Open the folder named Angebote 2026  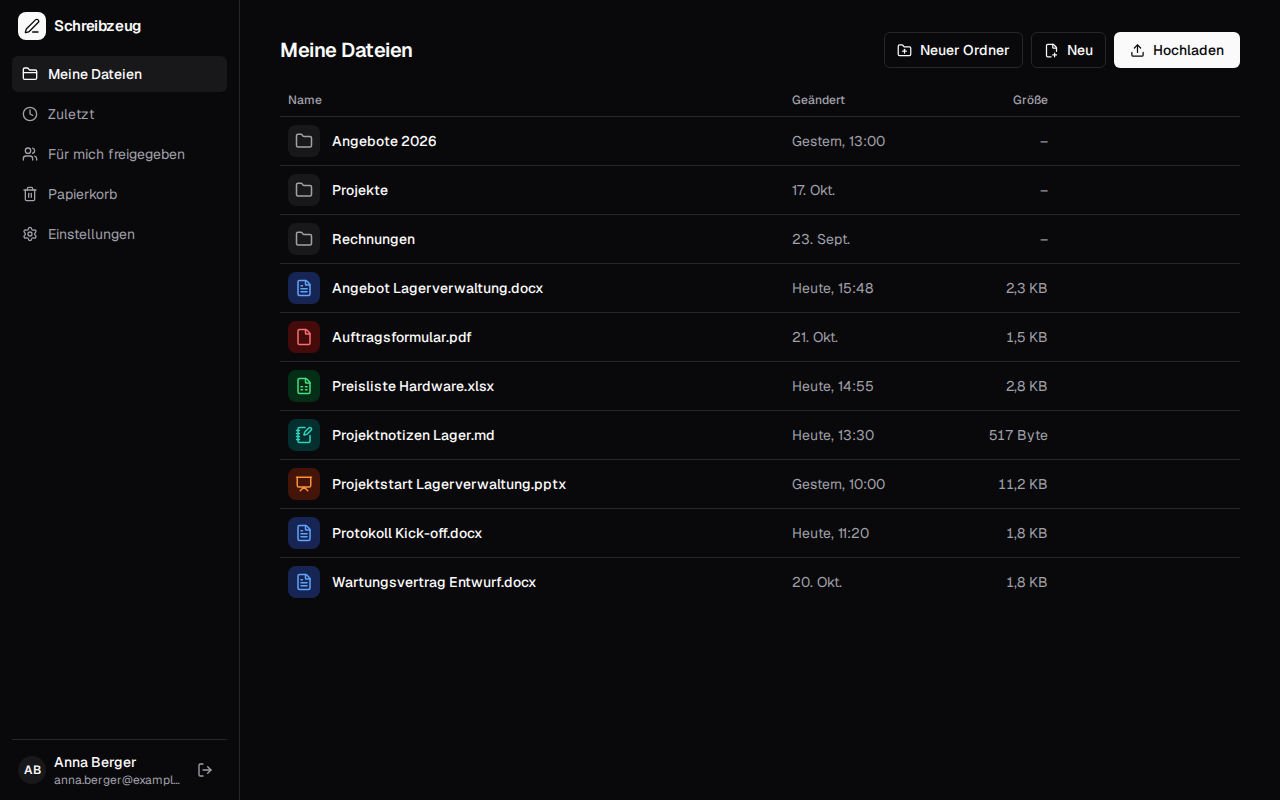(384, 141)
